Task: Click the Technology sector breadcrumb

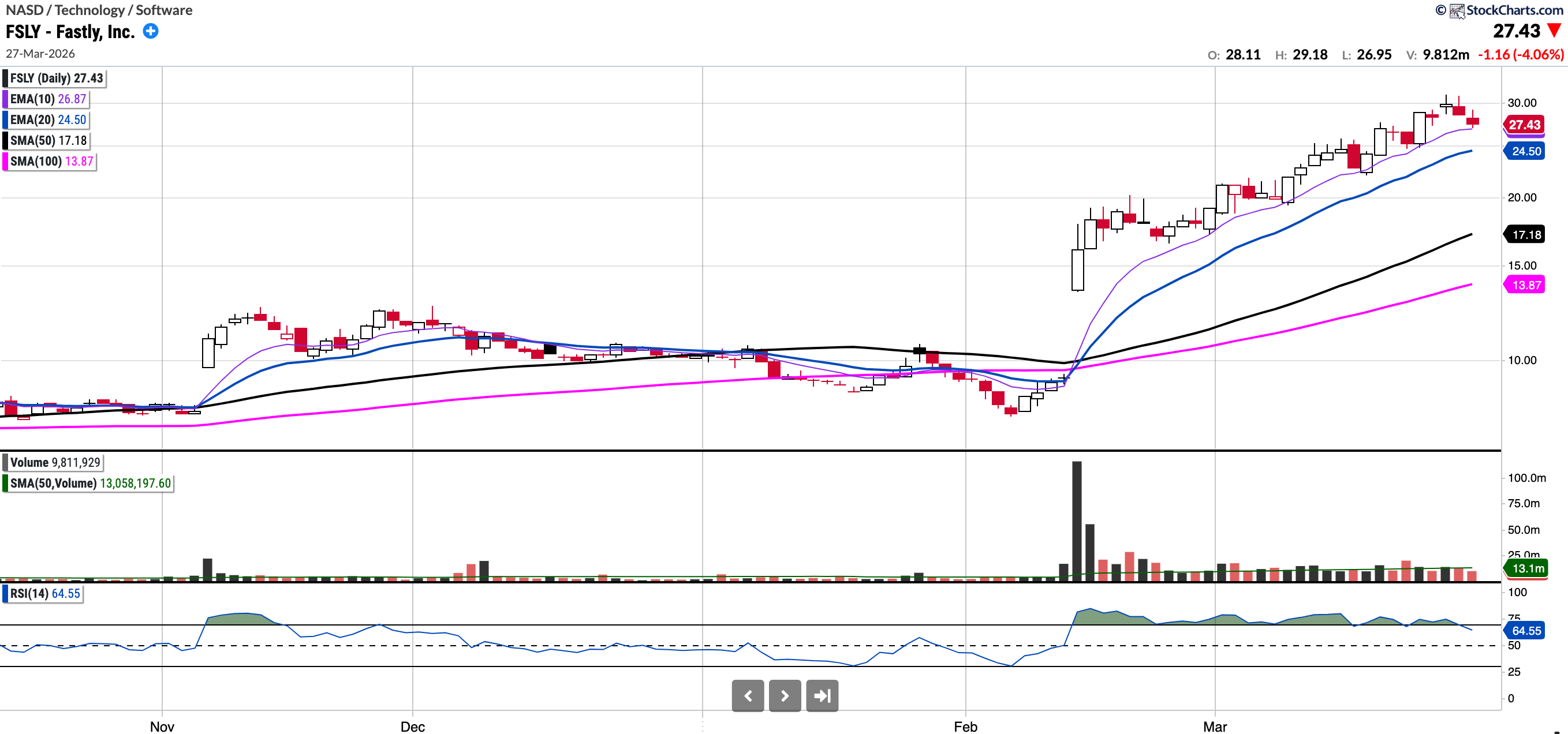Action: click(89, 10)
